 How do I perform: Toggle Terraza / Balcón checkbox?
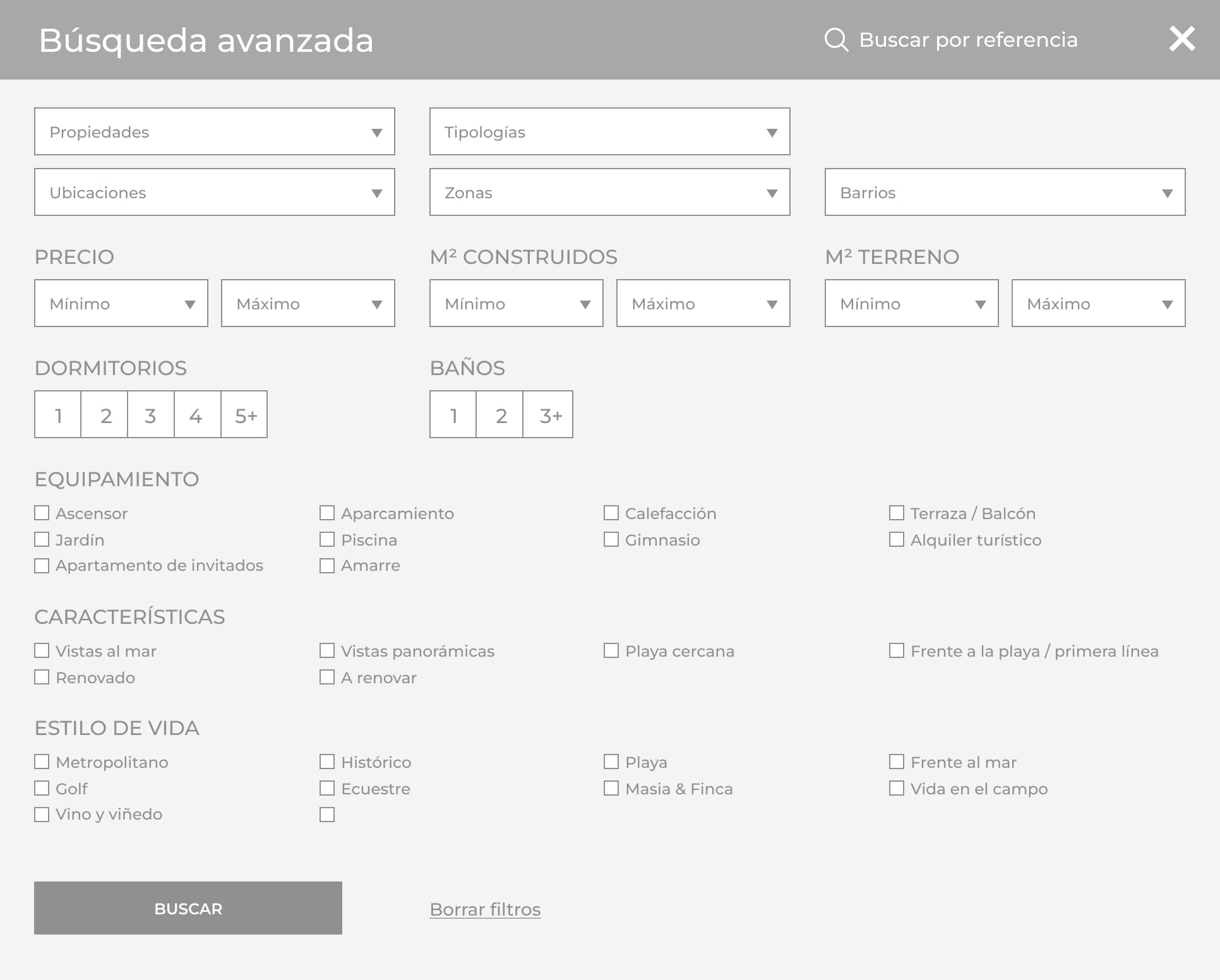pyautogui.click(x=896, y=513)
